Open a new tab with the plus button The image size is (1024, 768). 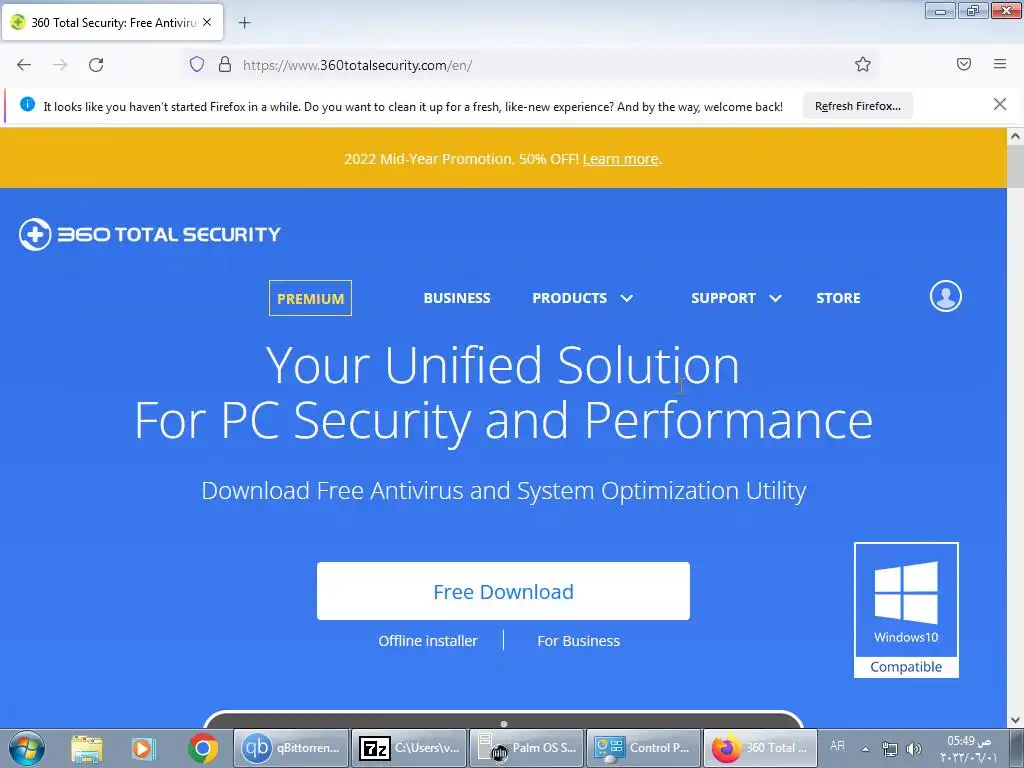(244, 23)
